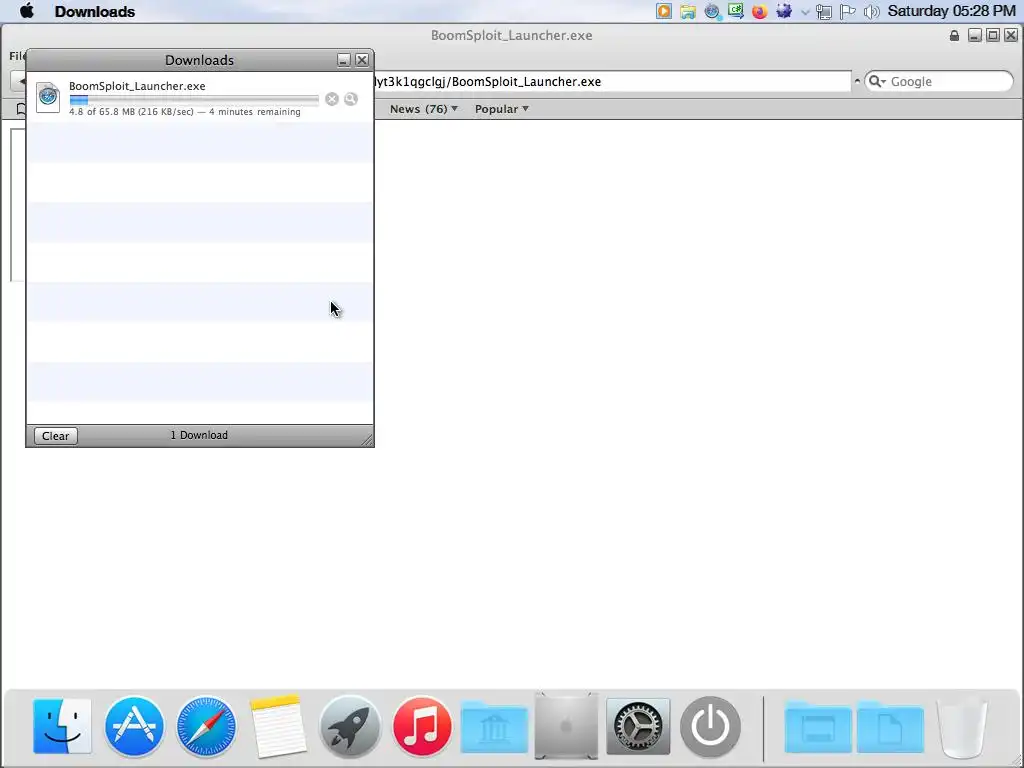Open Notes from the dock

click(278, 726)
